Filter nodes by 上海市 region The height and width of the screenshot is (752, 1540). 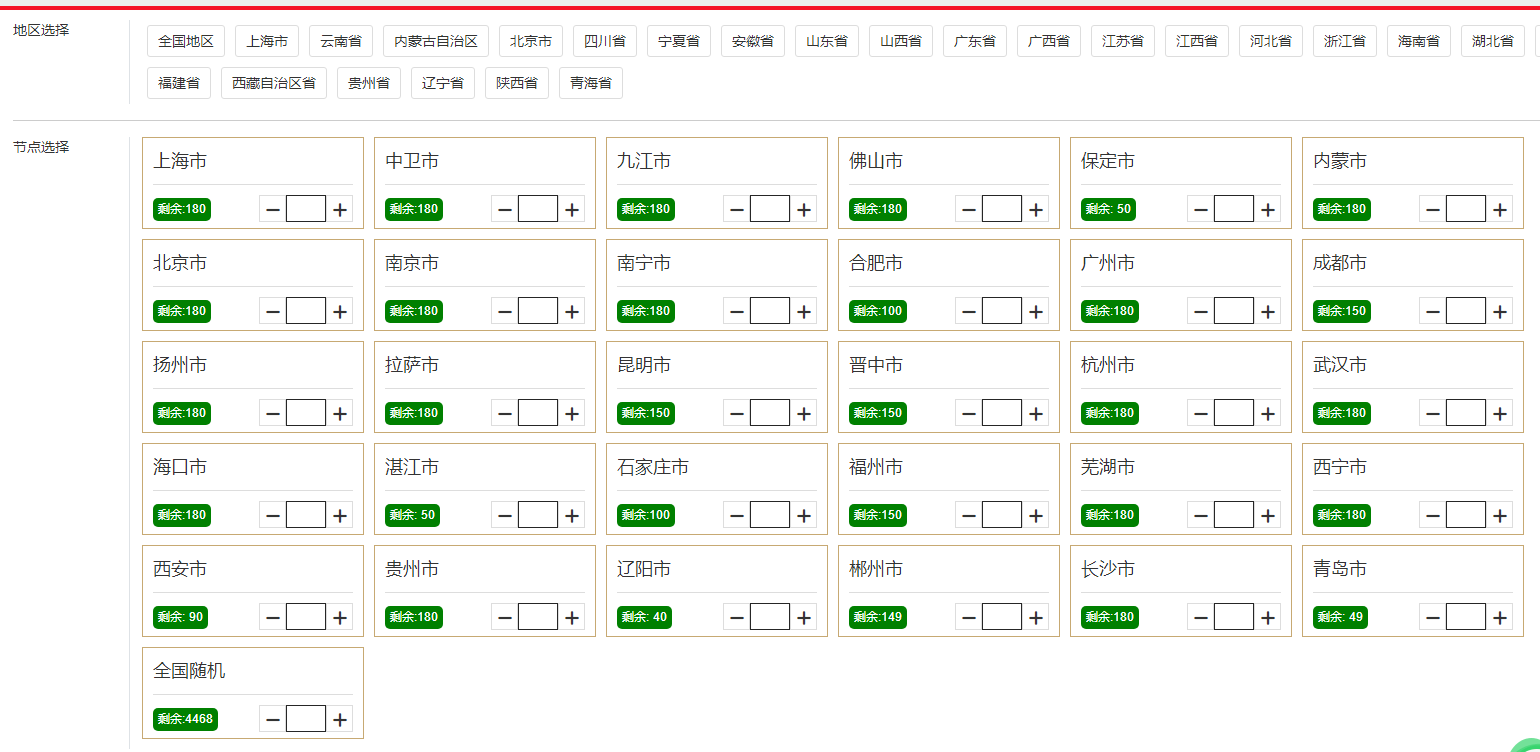coord(267,41)
